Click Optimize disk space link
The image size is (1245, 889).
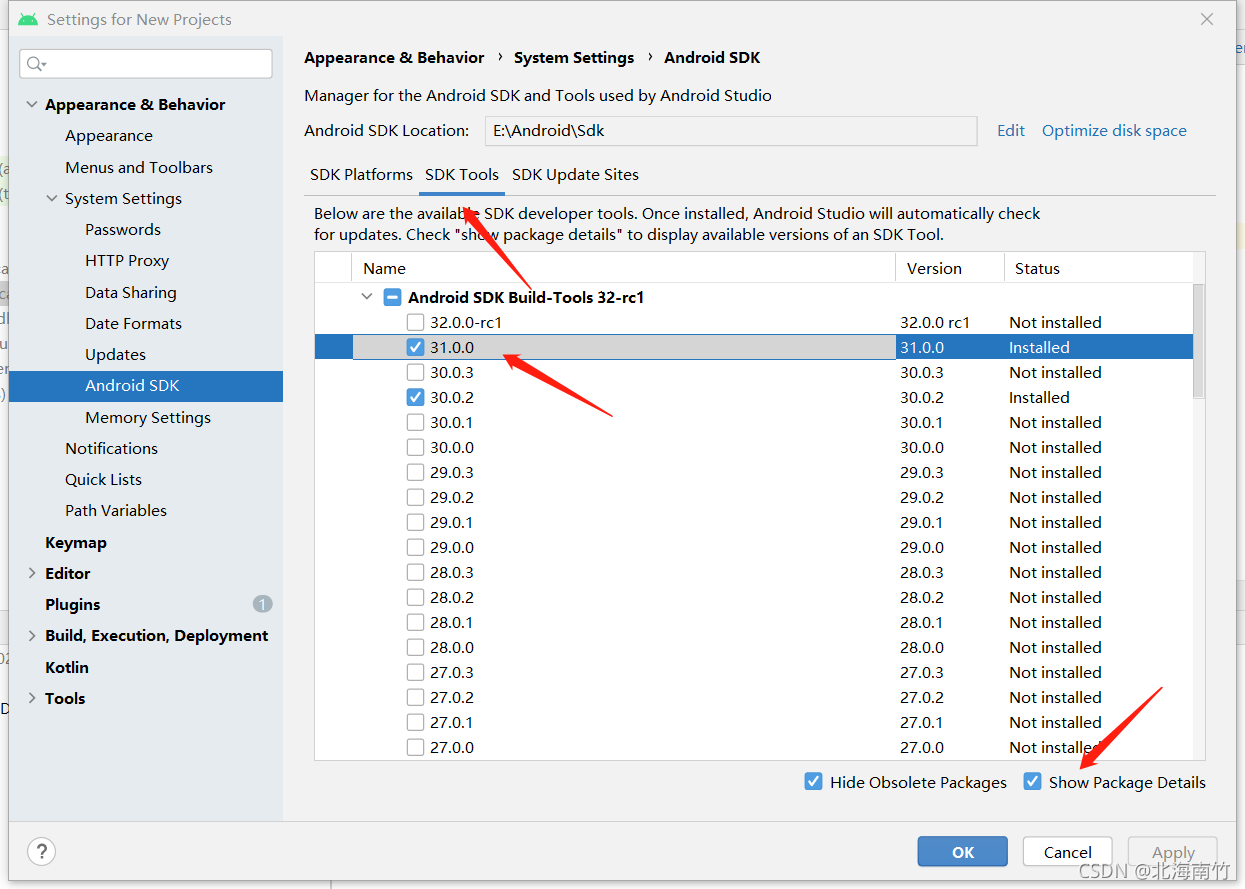1114,130
